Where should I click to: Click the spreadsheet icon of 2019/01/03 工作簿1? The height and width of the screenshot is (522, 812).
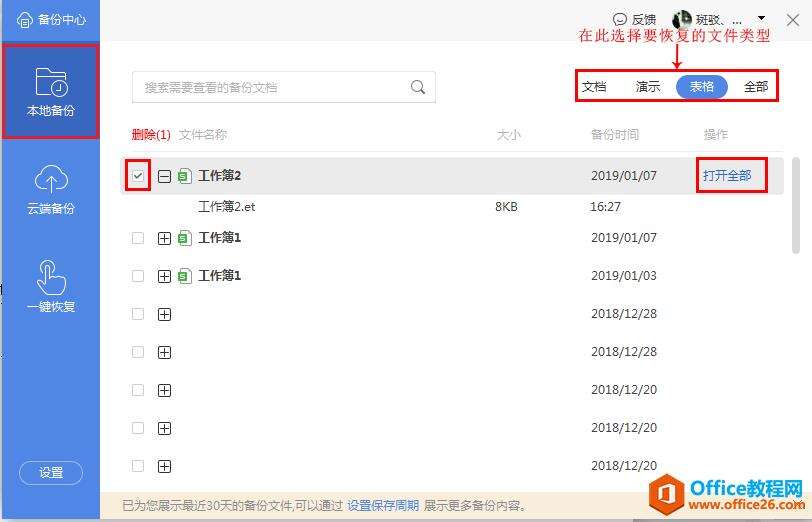[x=185, y=276]
